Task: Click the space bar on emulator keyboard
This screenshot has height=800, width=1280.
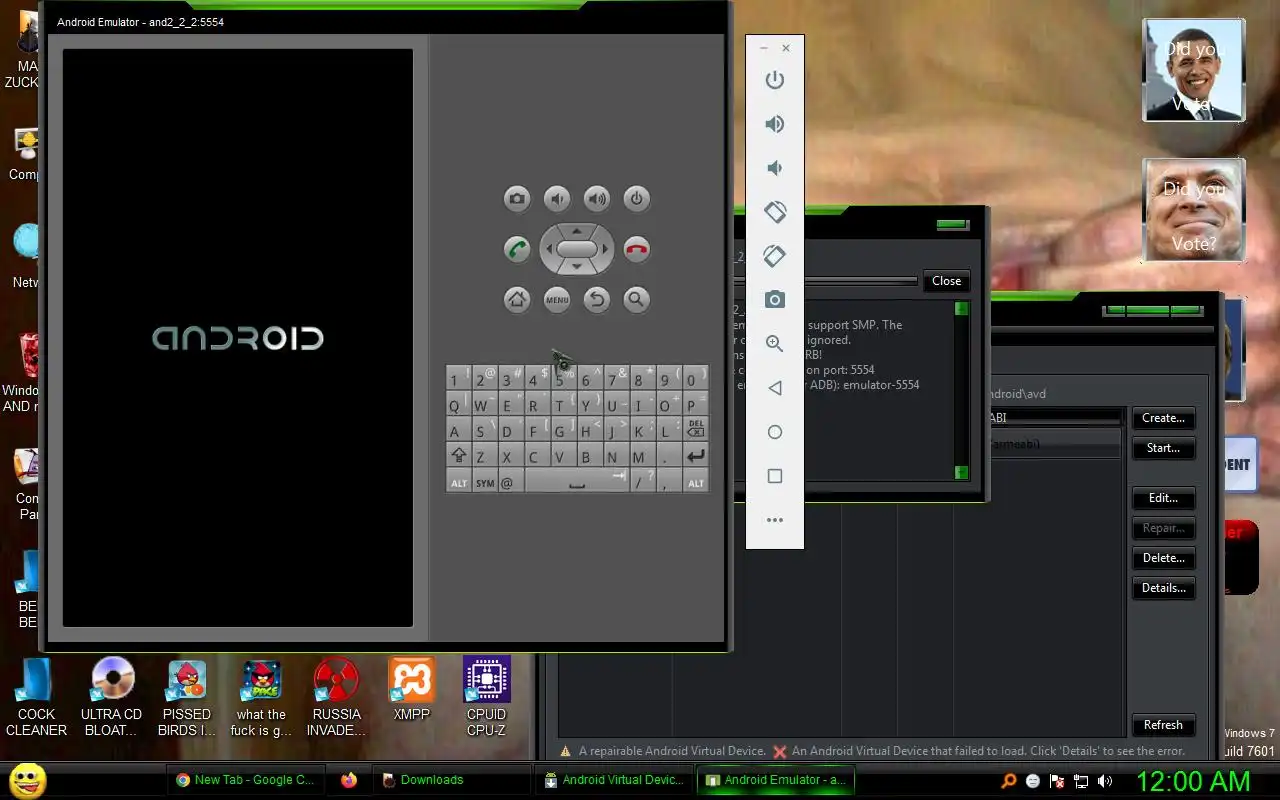Action: [577, 481]
